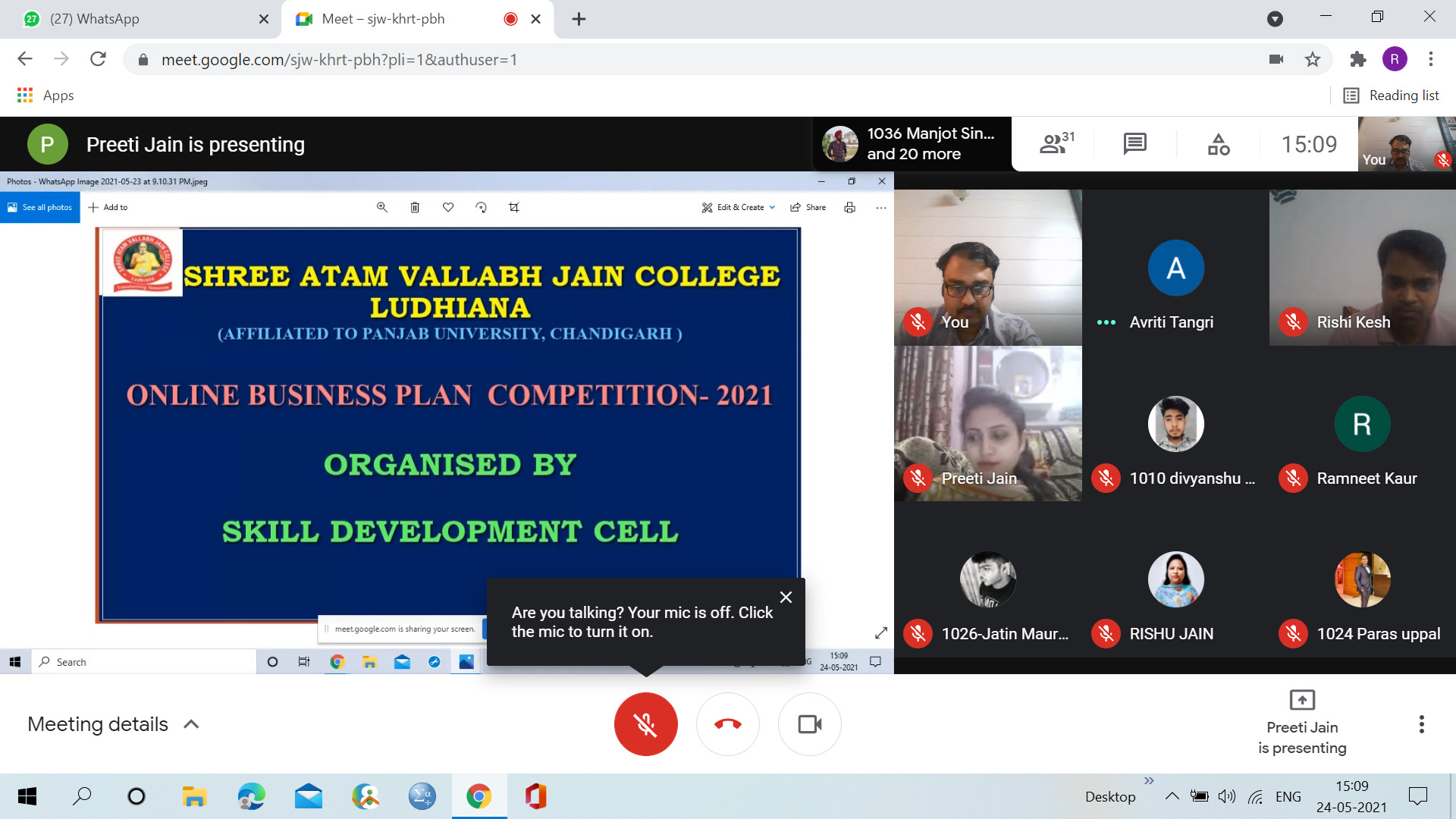Open Windows notification center icon
This screenshot has width=1456, height=819.
pyautogui.click(x=1417, y=796)
